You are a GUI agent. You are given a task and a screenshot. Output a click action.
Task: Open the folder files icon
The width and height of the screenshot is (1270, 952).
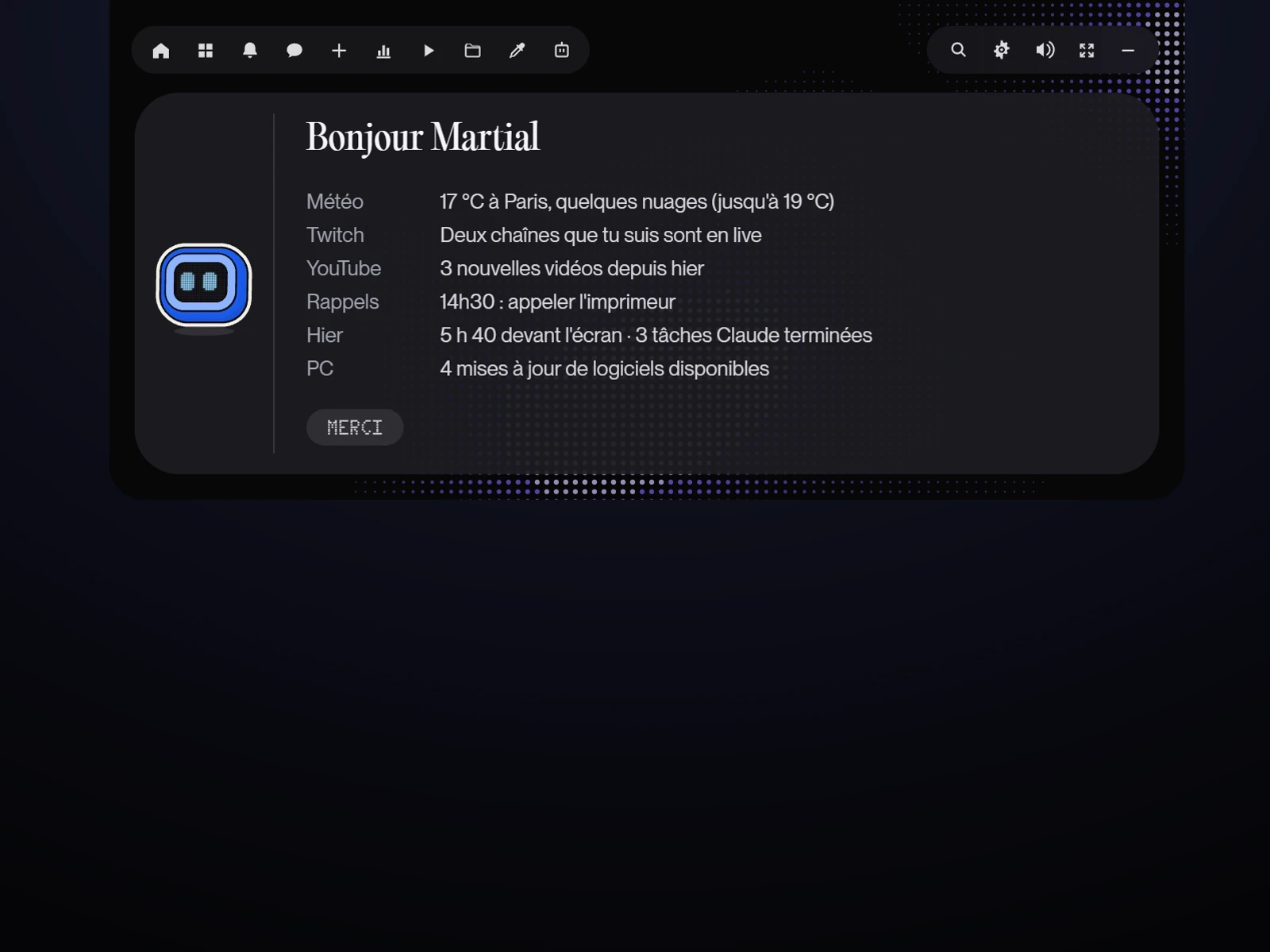[x=473, y=51]
